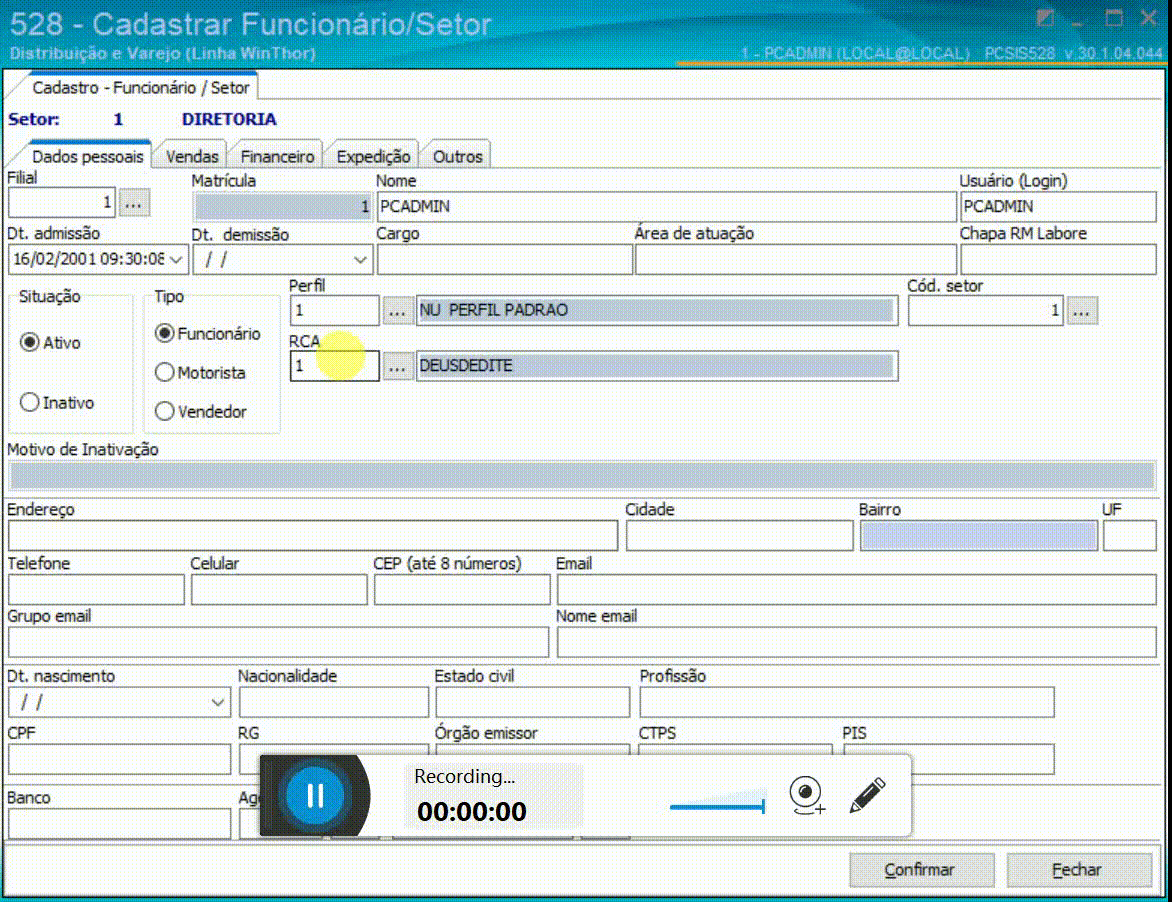Image resolution: width=1172 pixels, height=902 pixels.
Task: Click the Matrícula field
Action: tap(283, 206)
